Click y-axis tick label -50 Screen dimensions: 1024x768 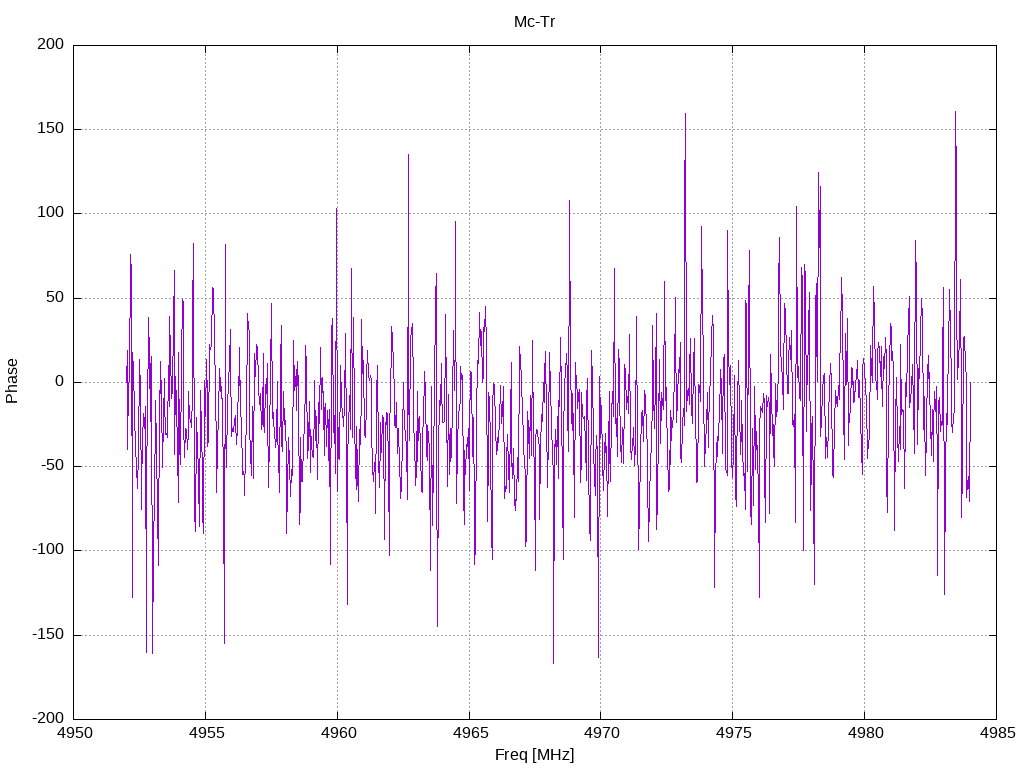pos(52,466)
